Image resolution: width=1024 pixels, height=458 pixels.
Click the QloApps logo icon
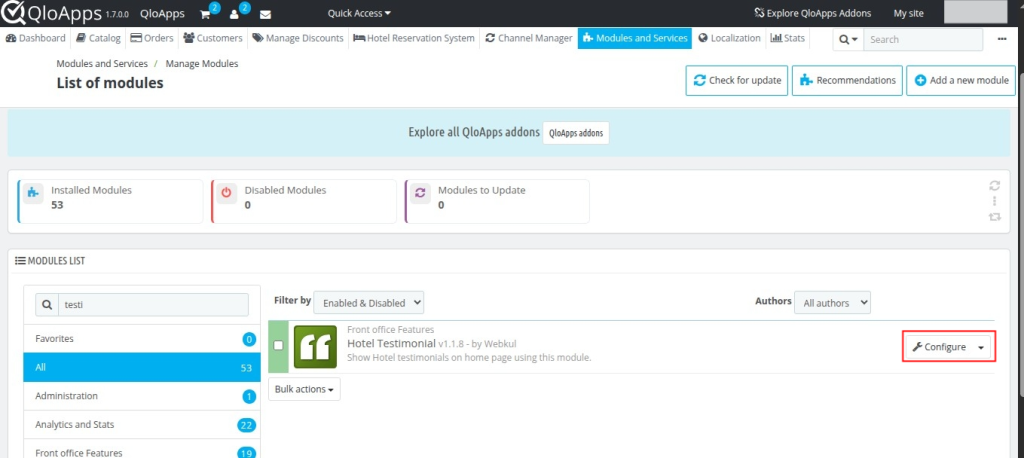pos(13,12)
